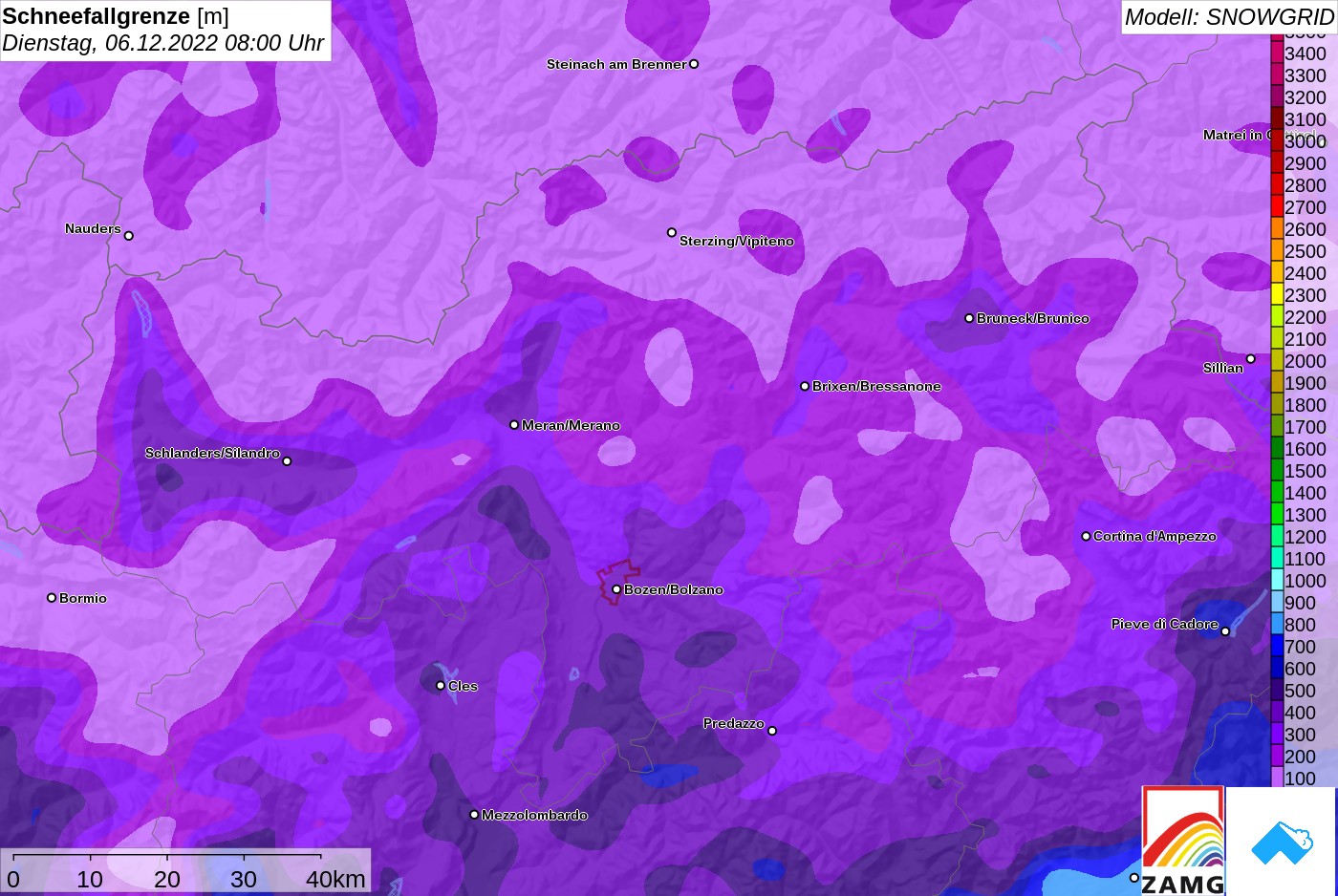Pick the 1800 m olive legend swatch

[1277, 404]
